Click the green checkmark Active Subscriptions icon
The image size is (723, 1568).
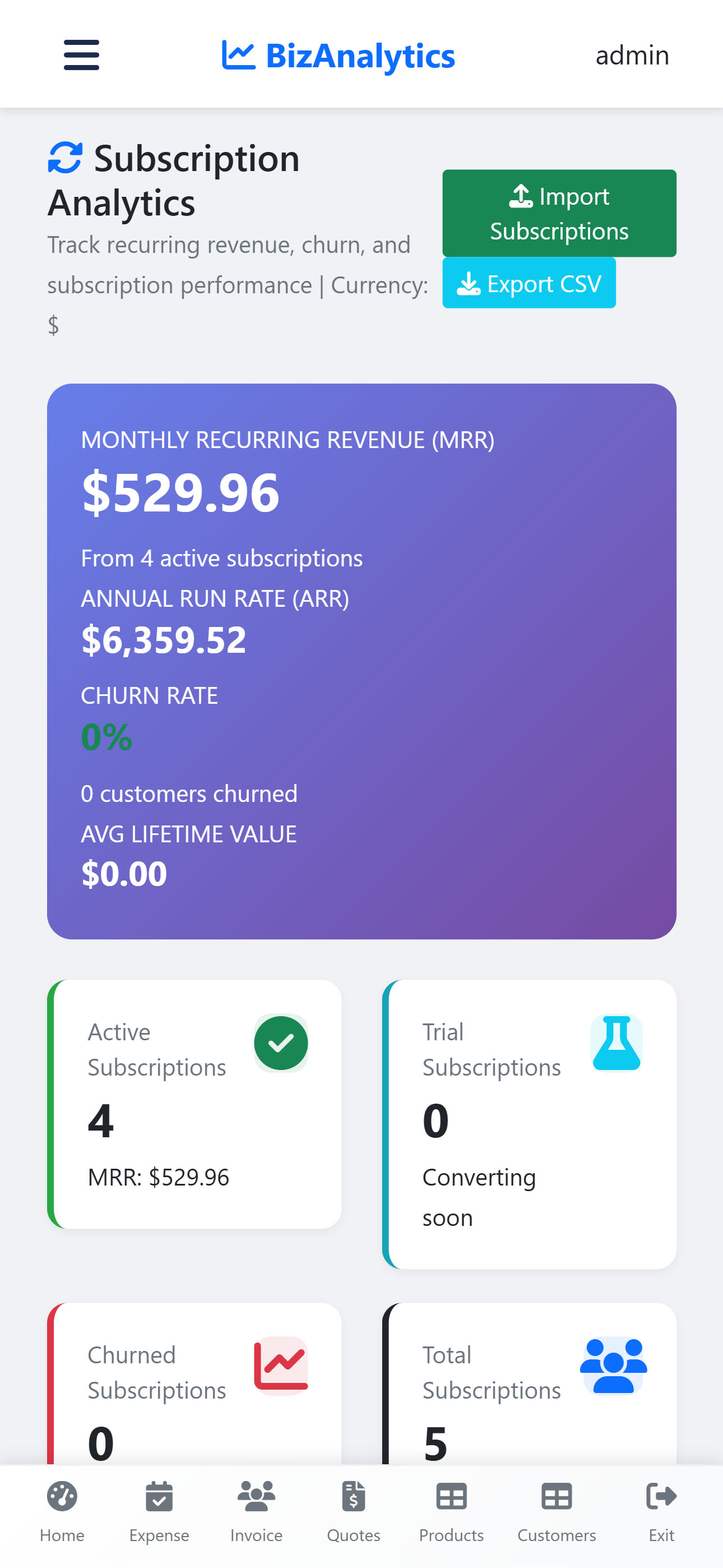(x=281, y=1043)
